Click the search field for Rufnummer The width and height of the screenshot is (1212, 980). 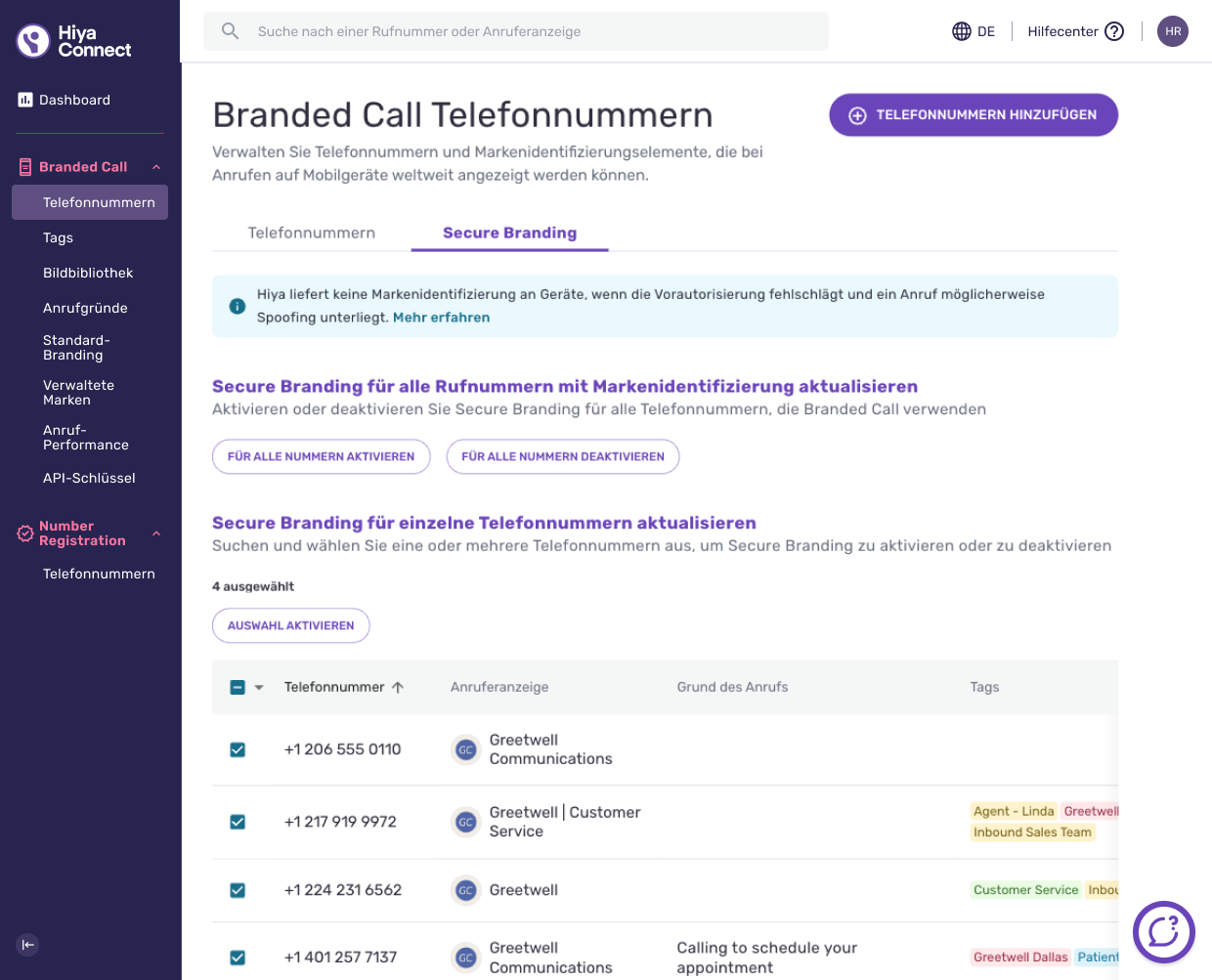point(516,31)
